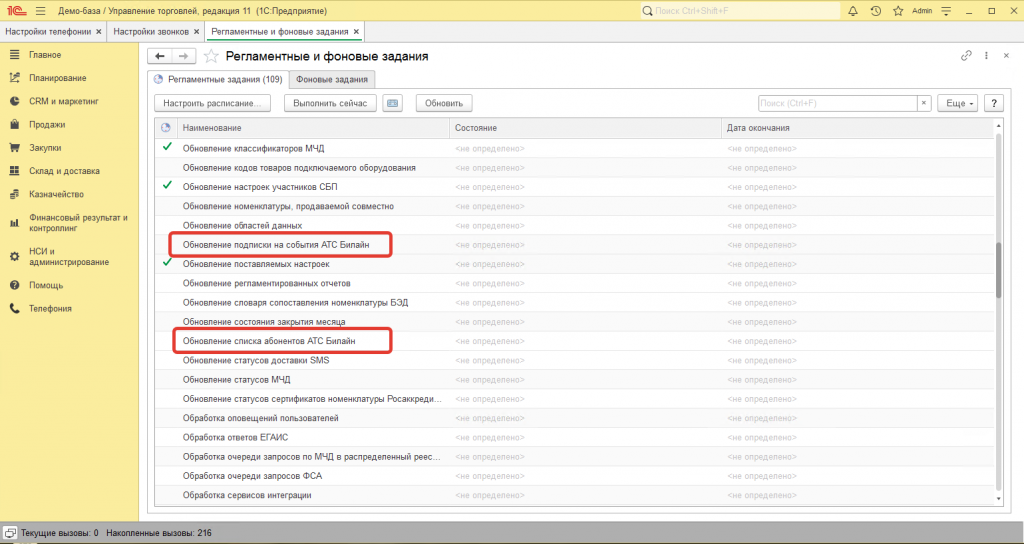Click the Финансовый результат bar chart icon
The height and width of the screenshot is (544, 1024).
click(14, 223)
